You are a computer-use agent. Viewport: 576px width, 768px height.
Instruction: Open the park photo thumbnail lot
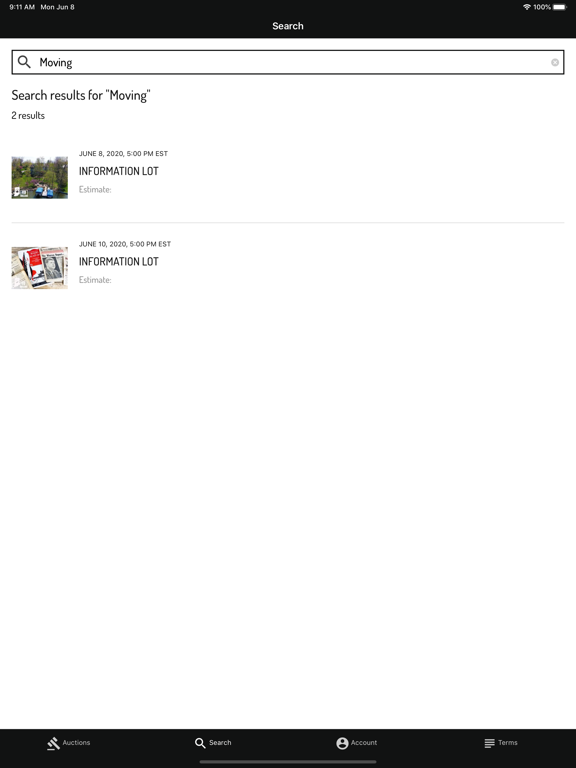[40, 177]
